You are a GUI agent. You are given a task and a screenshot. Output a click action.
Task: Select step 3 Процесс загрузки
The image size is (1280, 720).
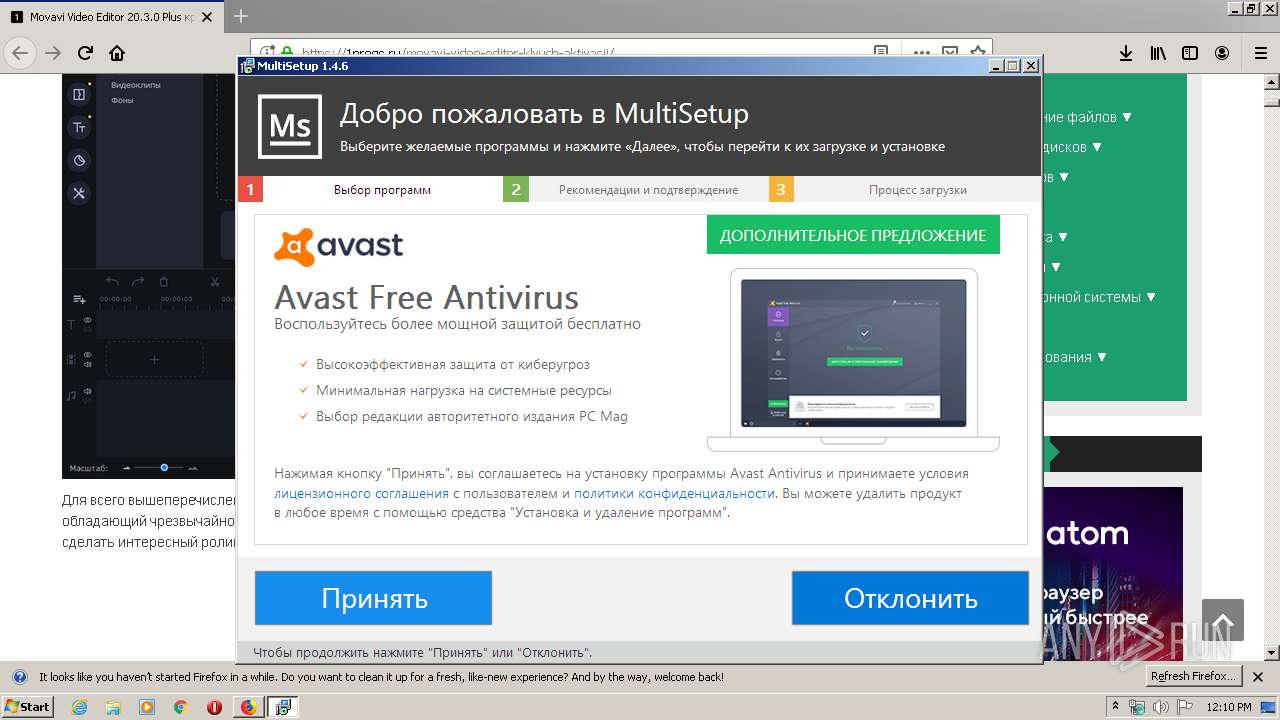click(x=905, y=189)
